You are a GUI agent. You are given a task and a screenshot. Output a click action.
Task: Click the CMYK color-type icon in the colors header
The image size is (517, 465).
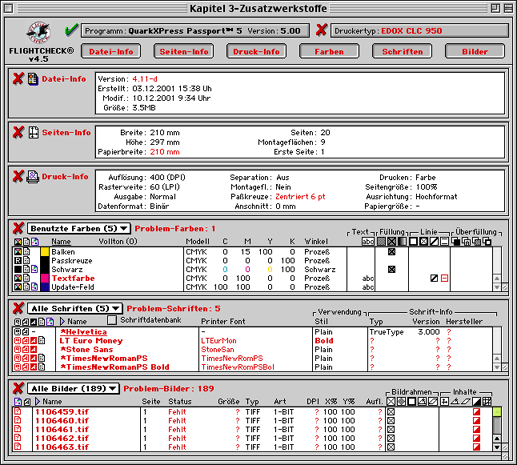pos(18,242)
